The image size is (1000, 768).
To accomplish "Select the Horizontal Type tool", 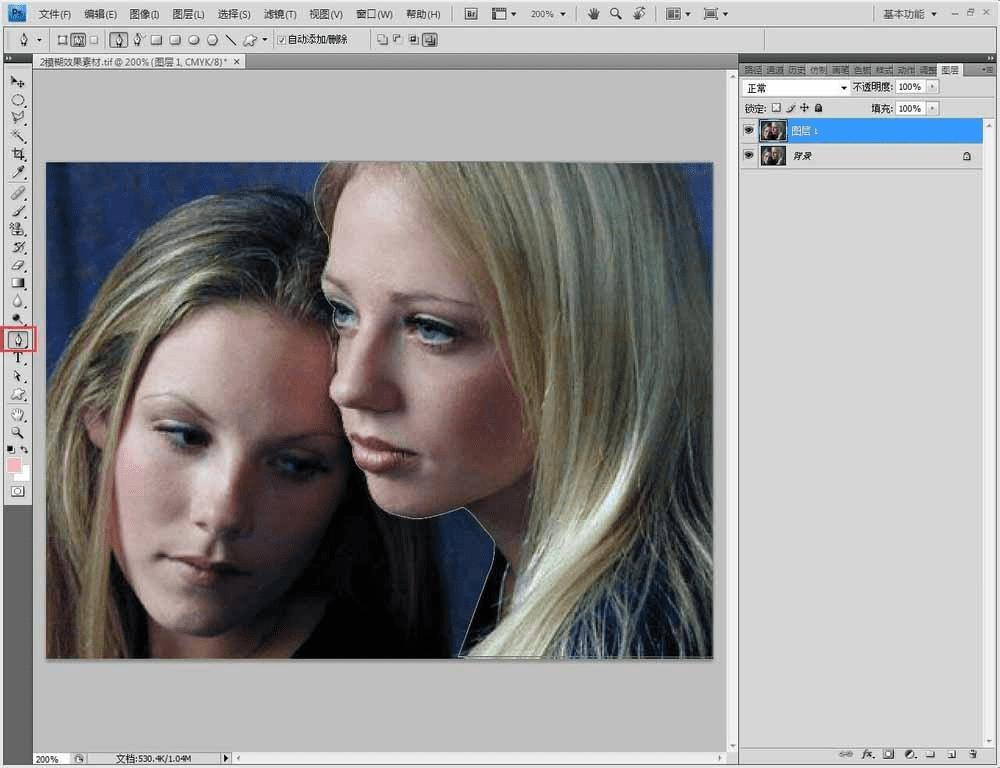I will tap(17, 358).
